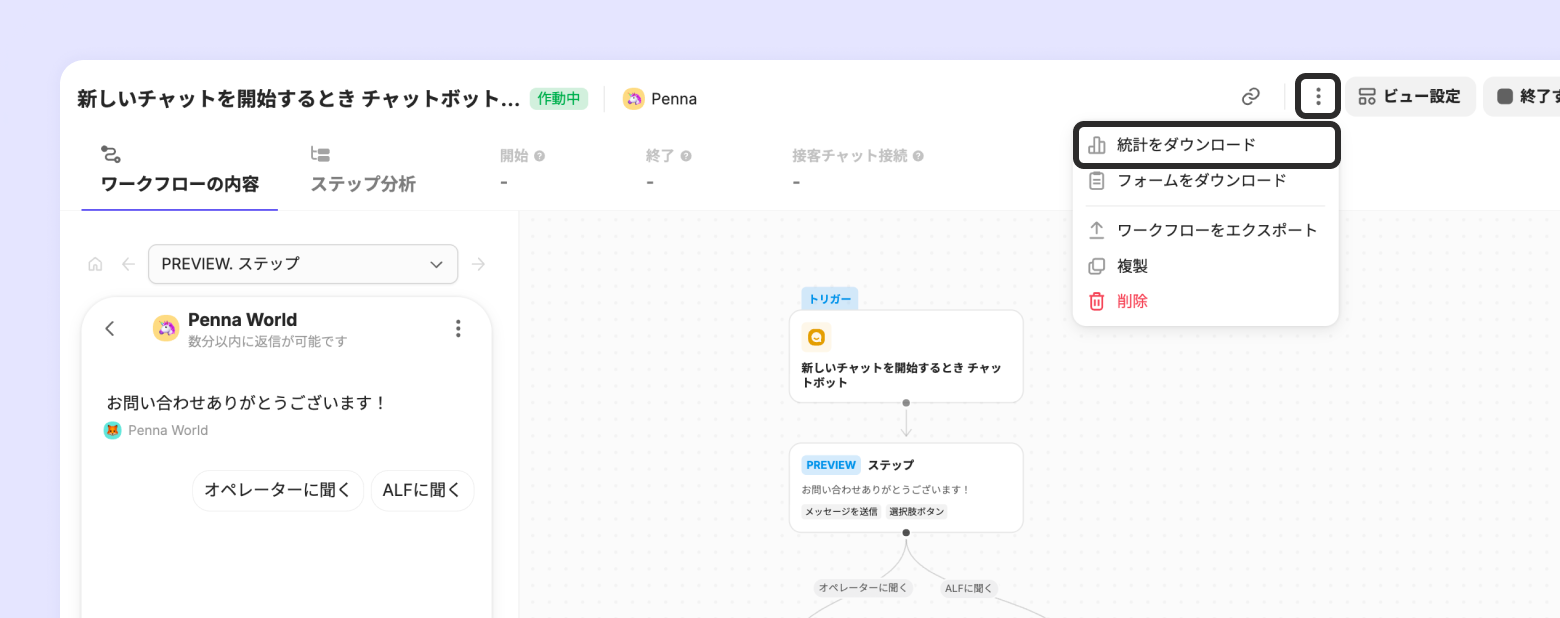Choose ワークフローをエクスポート menu item
The height and width of the screenshot is (618, 1560).
[x=1205, y=230]
